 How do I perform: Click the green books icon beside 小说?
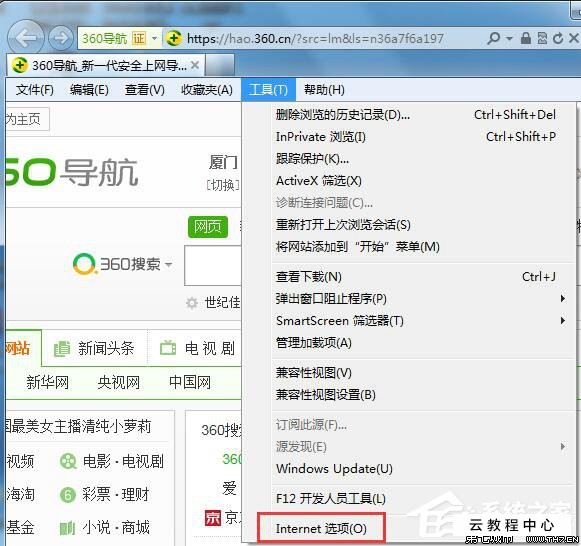(x=67, y=528)
